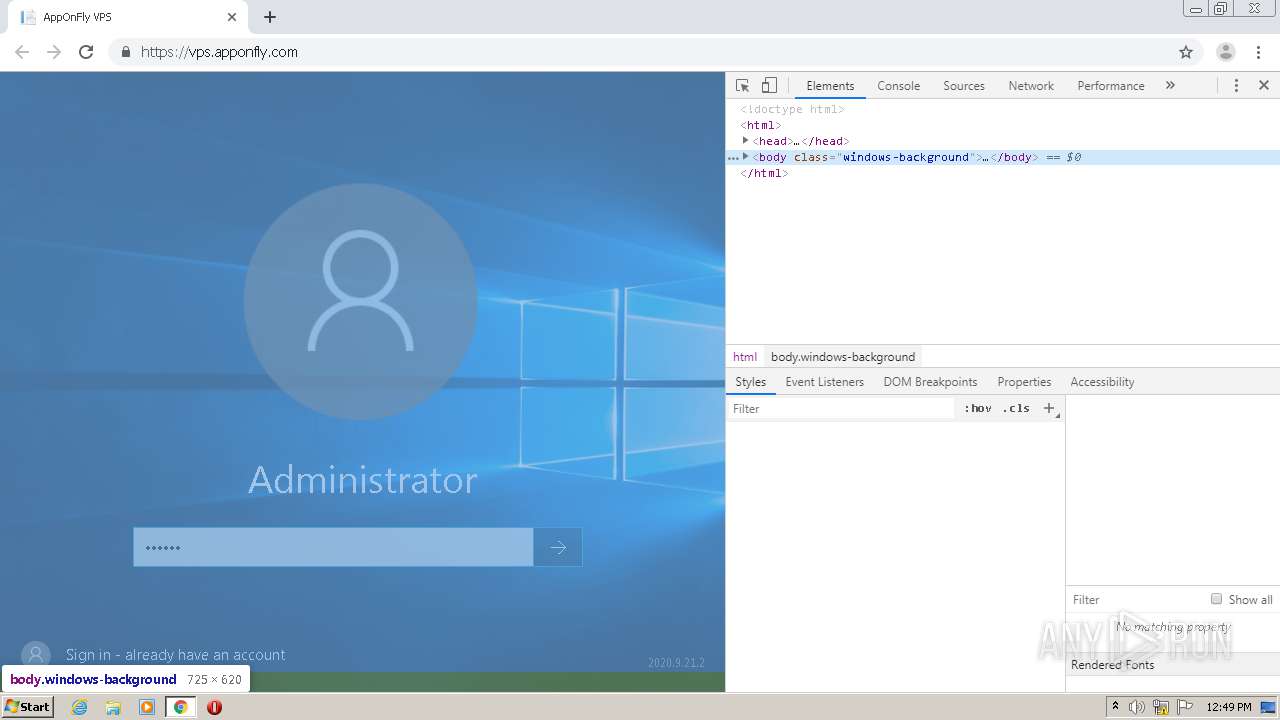Image resolution: width=1280 pixels, height=720 pixels.
Task: Open the DOM Breakpoints sub-tab
Action: click(x=930, y=382)
